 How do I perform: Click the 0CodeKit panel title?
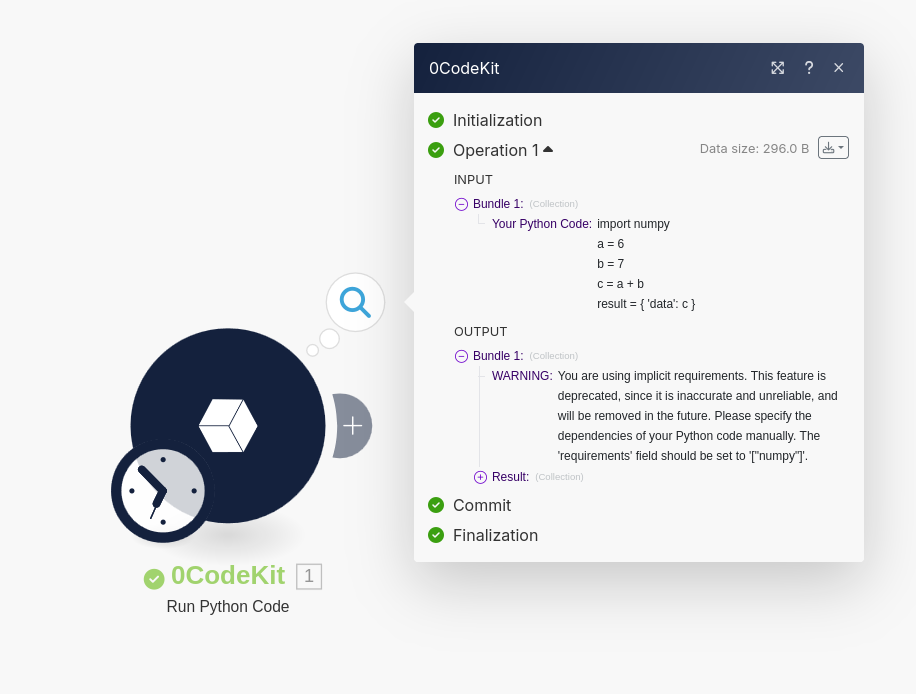click(464, 68)
